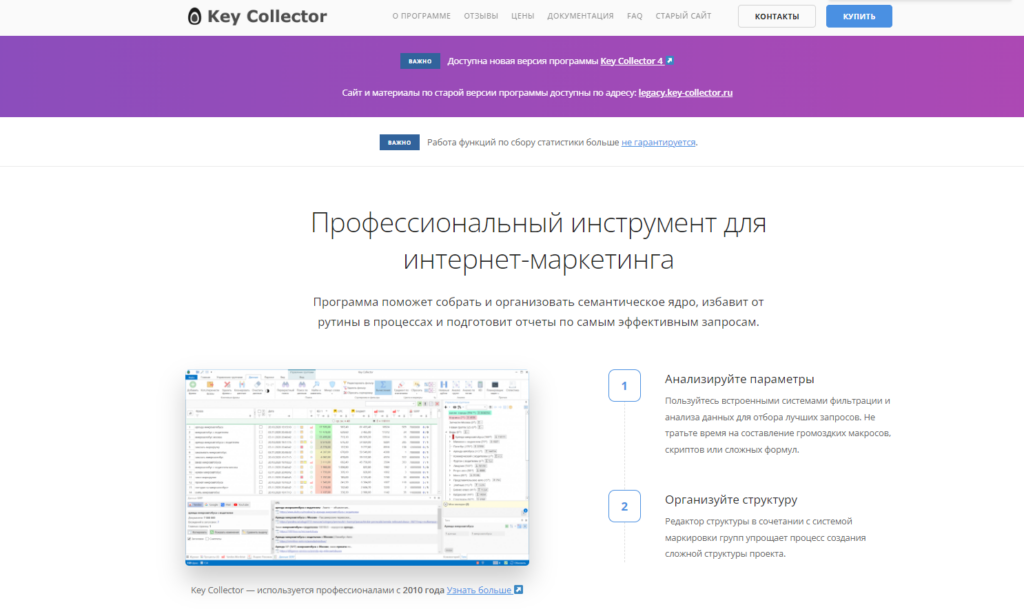Open the О ПРОГРАММЕ menu item
The image size is (1024, 616).
pos(421,16)
